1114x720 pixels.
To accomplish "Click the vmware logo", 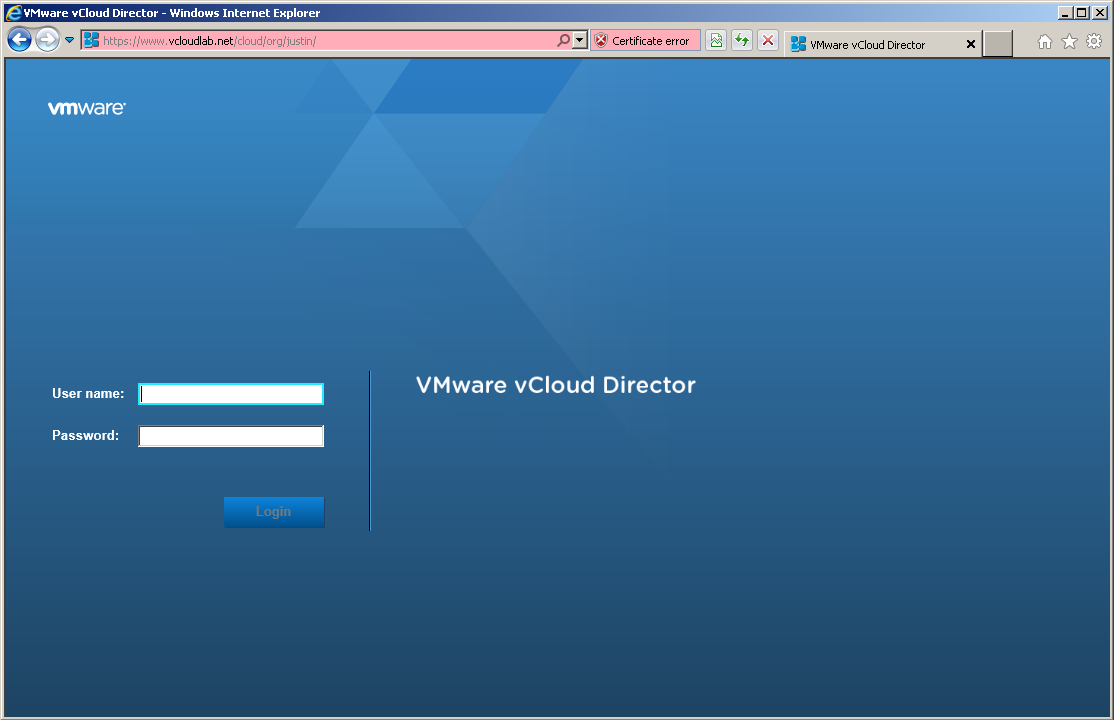I will (87, 108).
